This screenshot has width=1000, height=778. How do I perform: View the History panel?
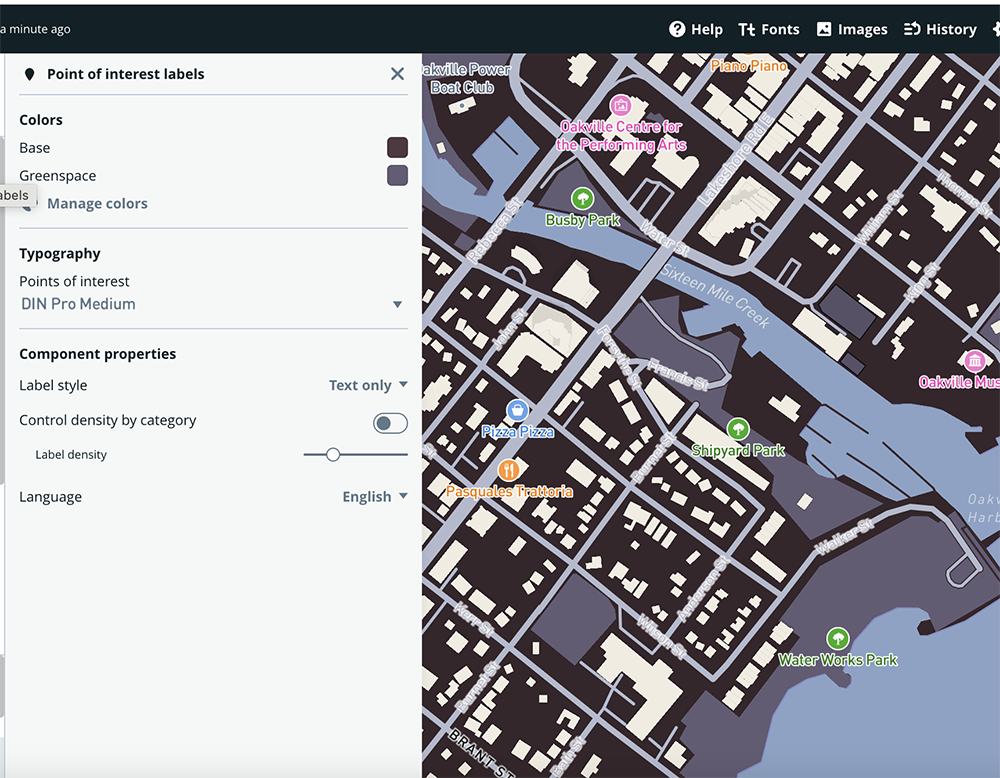[x=940, y=29]
